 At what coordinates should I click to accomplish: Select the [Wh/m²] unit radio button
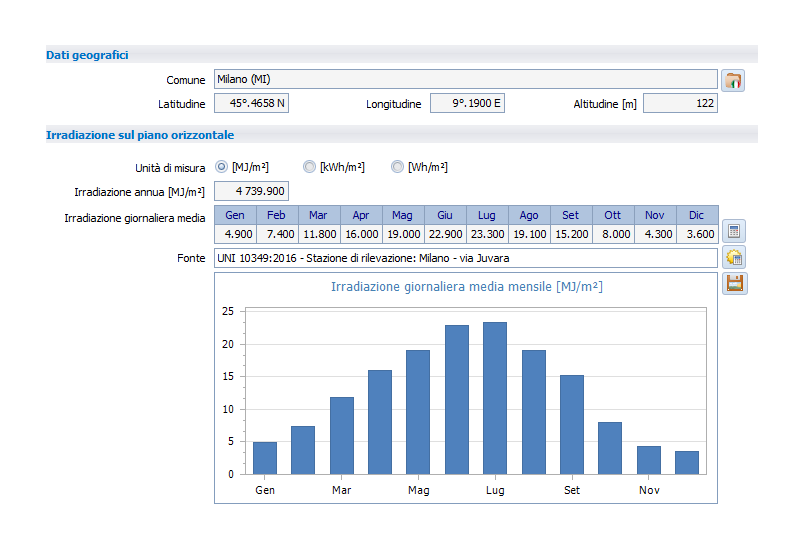[x=397, y=167]
